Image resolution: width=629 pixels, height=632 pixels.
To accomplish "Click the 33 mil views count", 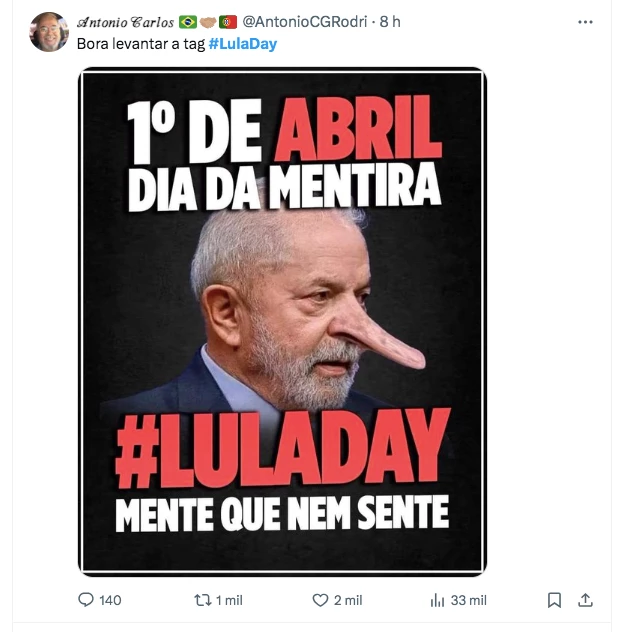I will [468, 600].
